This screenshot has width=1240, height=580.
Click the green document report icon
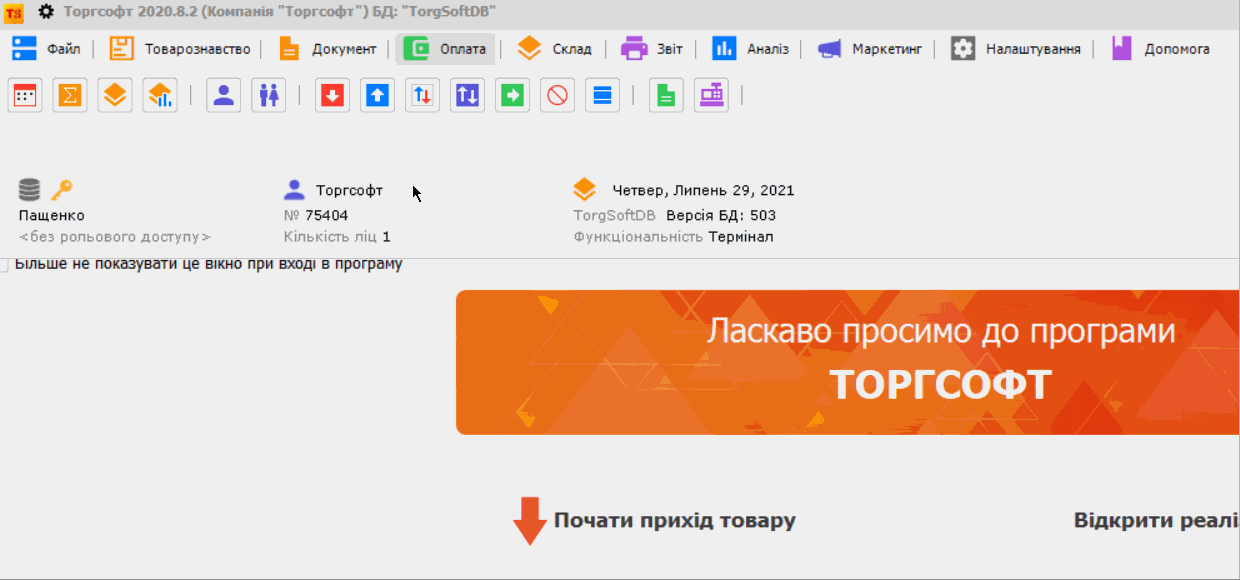[666, 94]
